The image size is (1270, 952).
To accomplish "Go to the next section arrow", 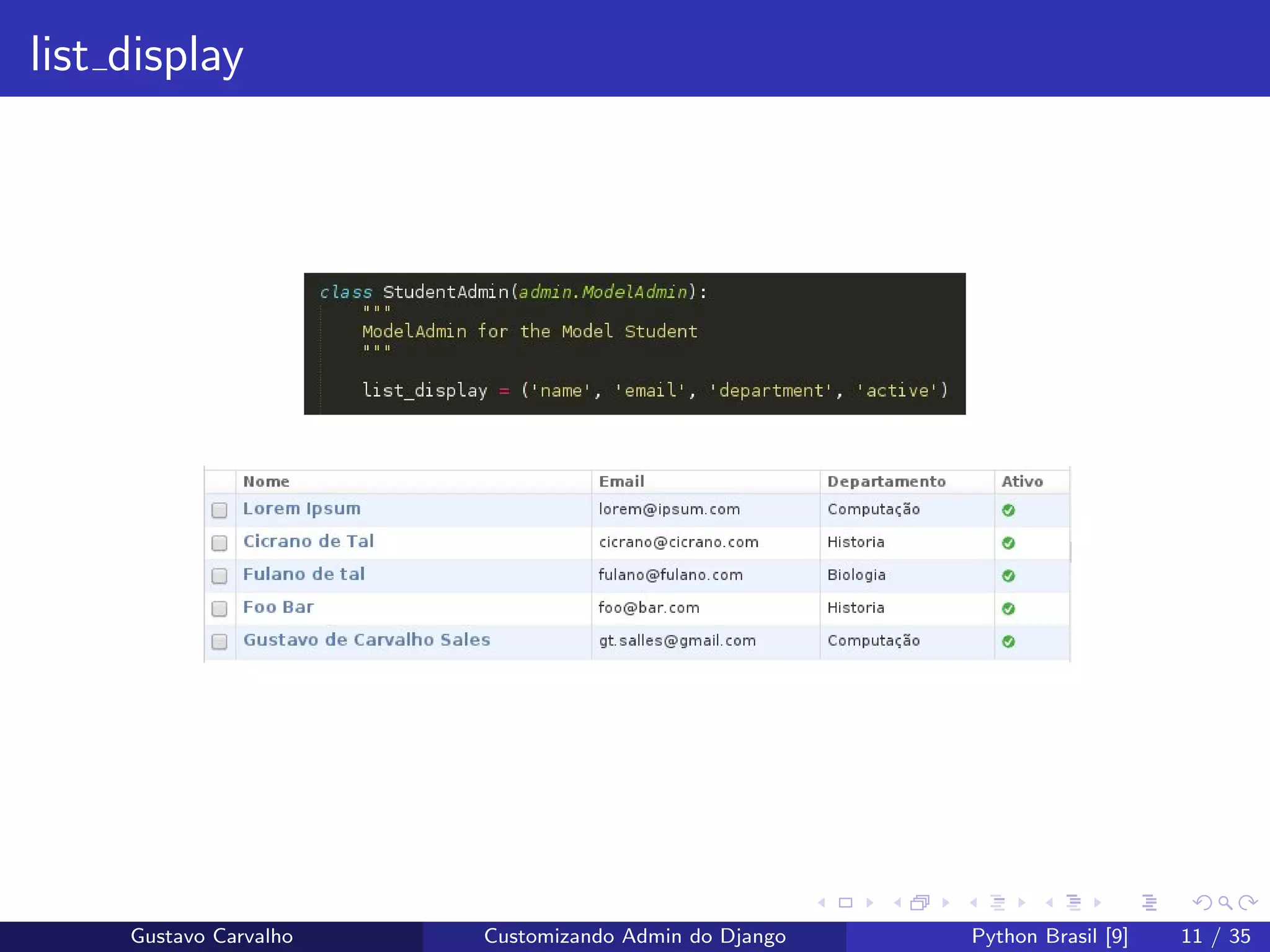I will point(1098,903).
